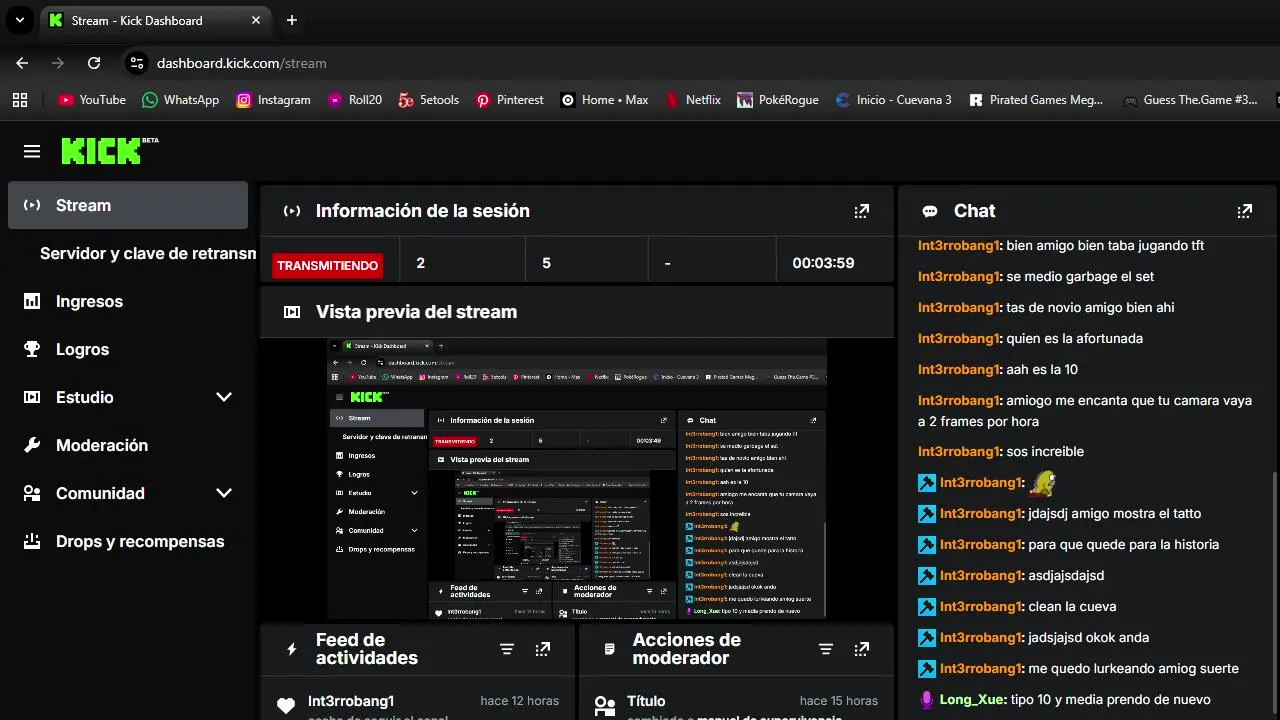Open filter options for Feed de actividades
Image resolution: width=1280 pixels, height=720 pixels.
pyautogui.click(x=507, y=649)
